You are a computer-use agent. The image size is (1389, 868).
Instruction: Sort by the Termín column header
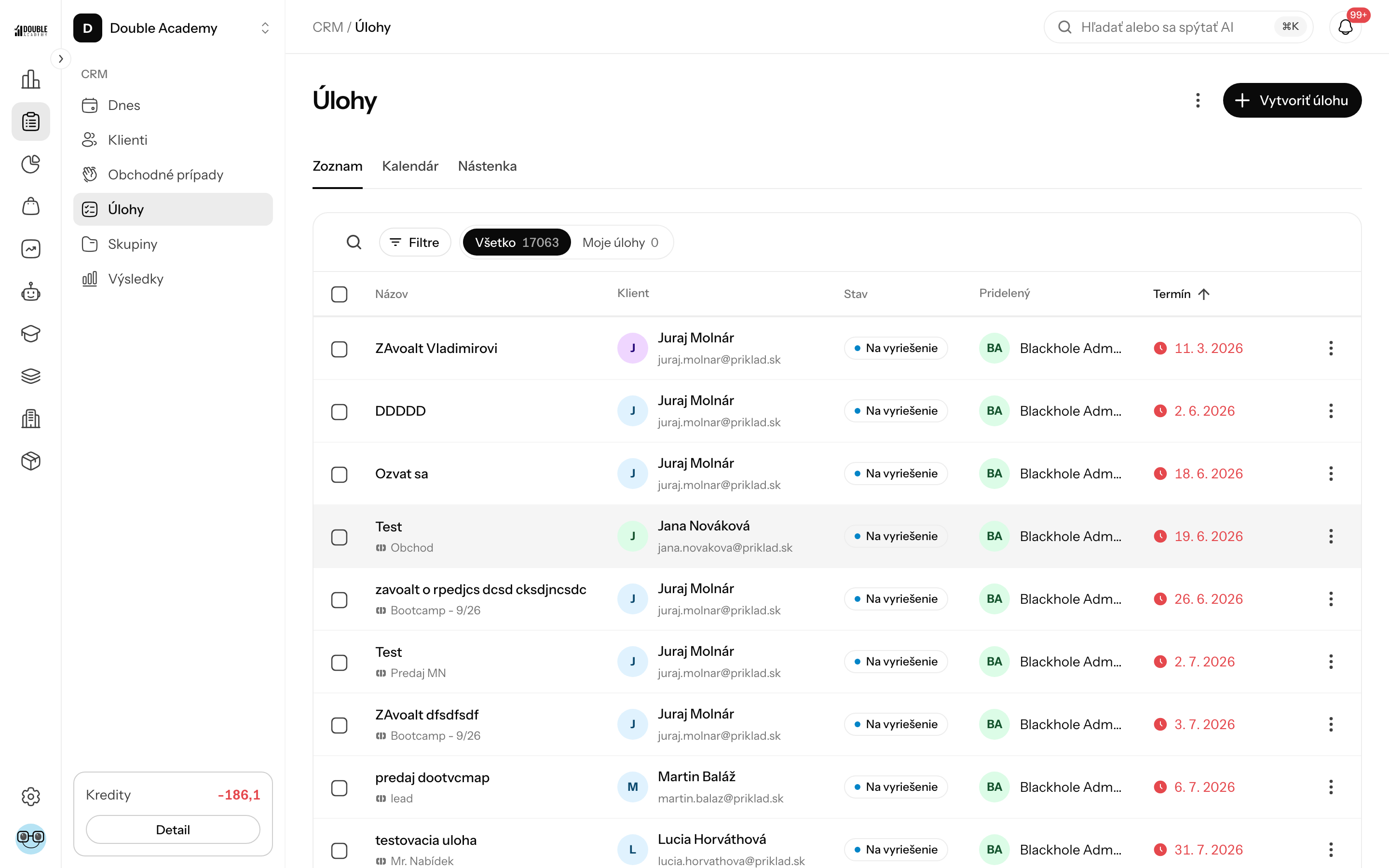1181,294
